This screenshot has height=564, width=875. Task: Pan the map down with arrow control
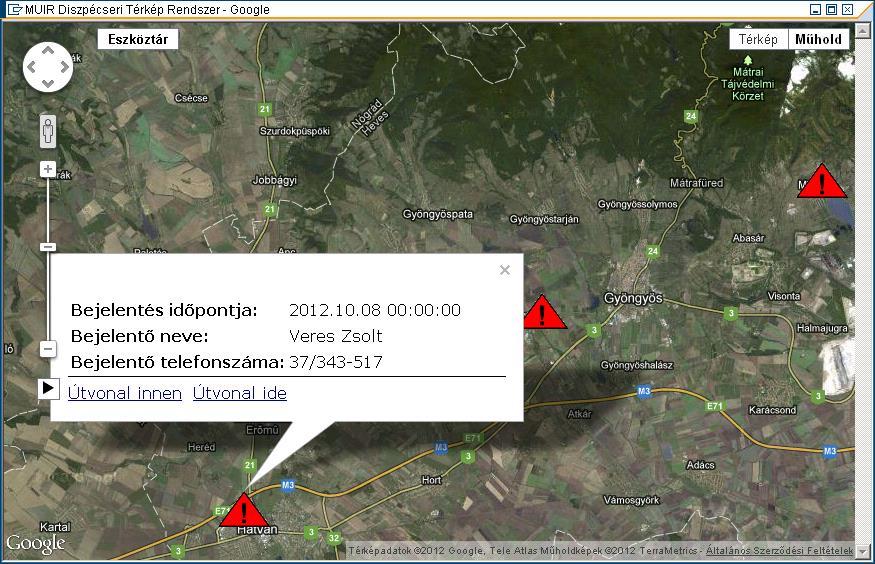(x=48, y=84)
